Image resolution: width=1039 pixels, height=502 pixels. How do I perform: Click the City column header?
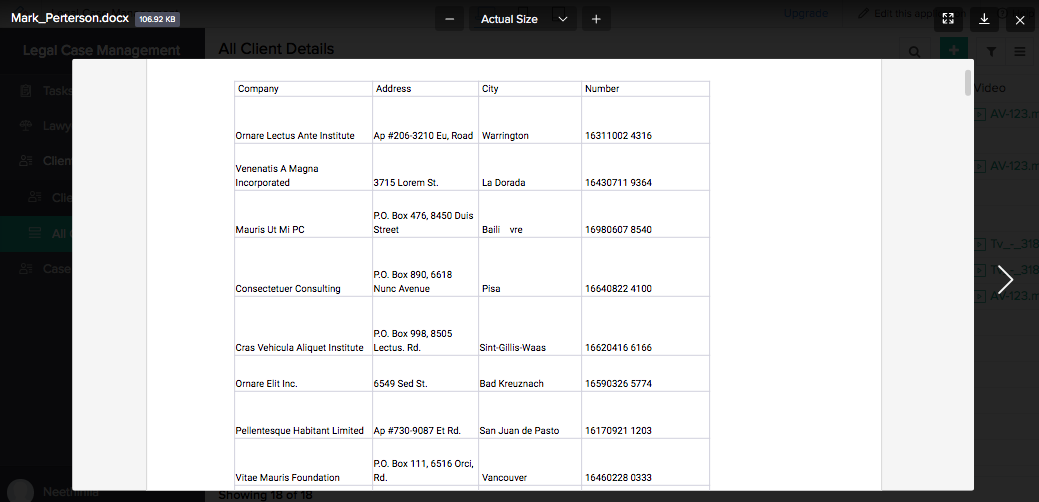click(530, 89)
